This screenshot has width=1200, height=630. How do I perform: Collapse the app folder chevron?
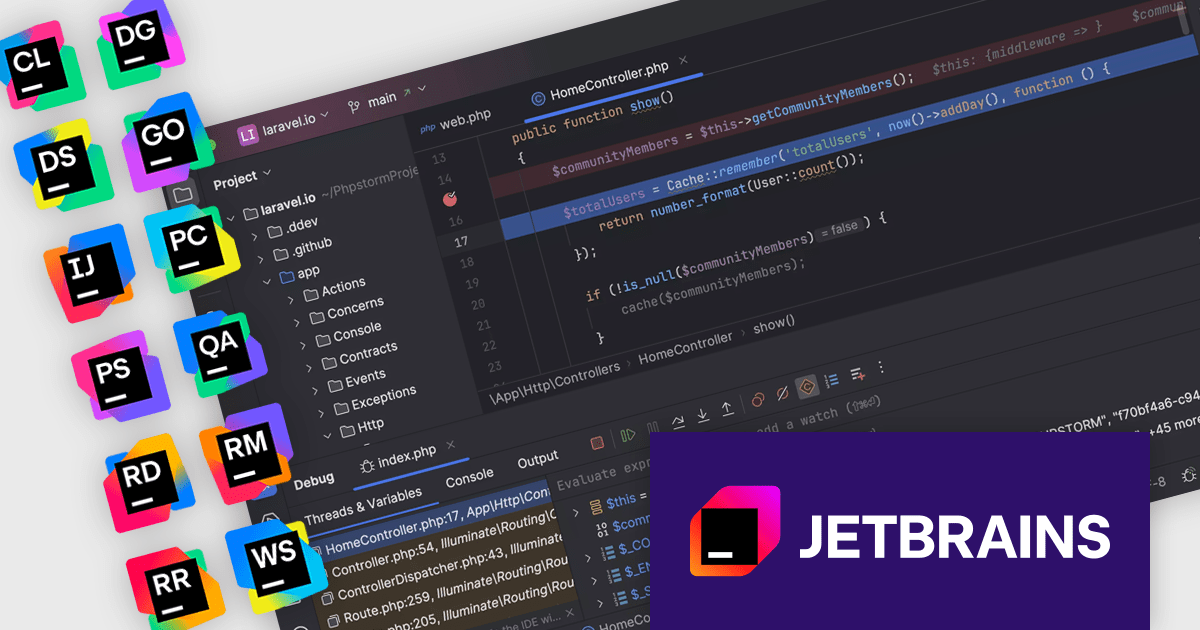click(267, 282)
